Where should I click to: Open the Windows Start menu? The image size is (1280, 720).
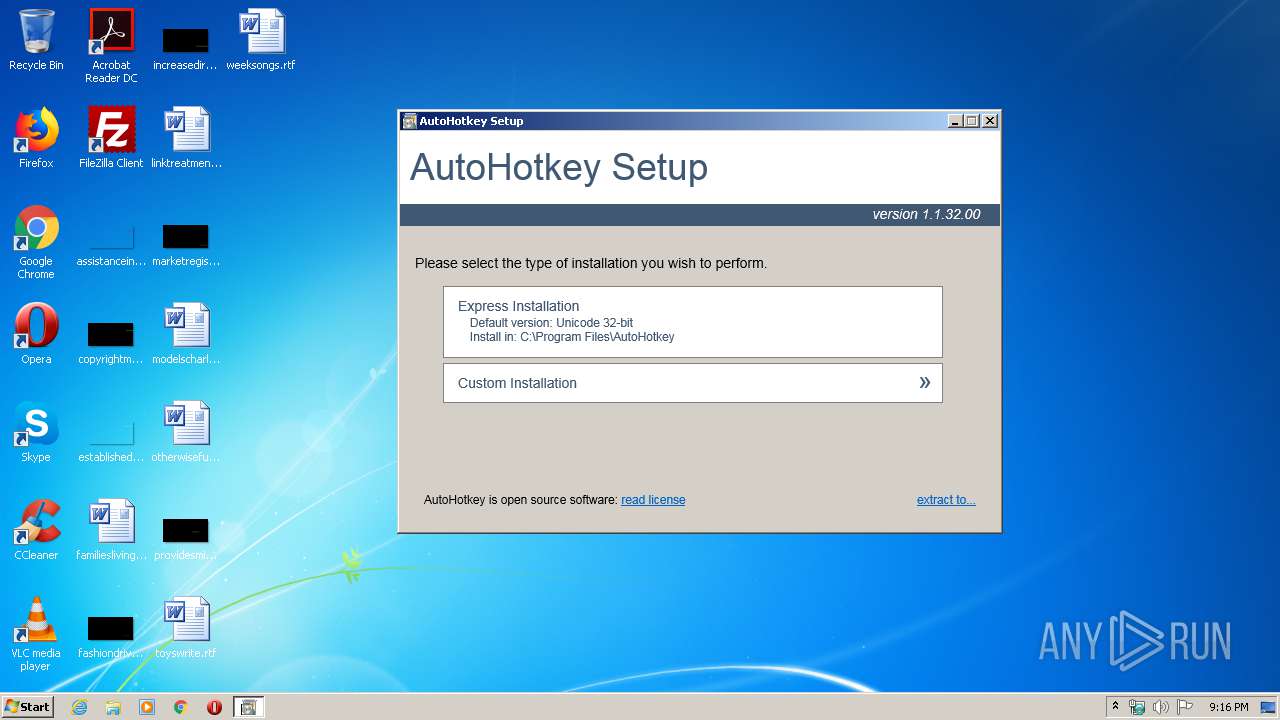27,707
